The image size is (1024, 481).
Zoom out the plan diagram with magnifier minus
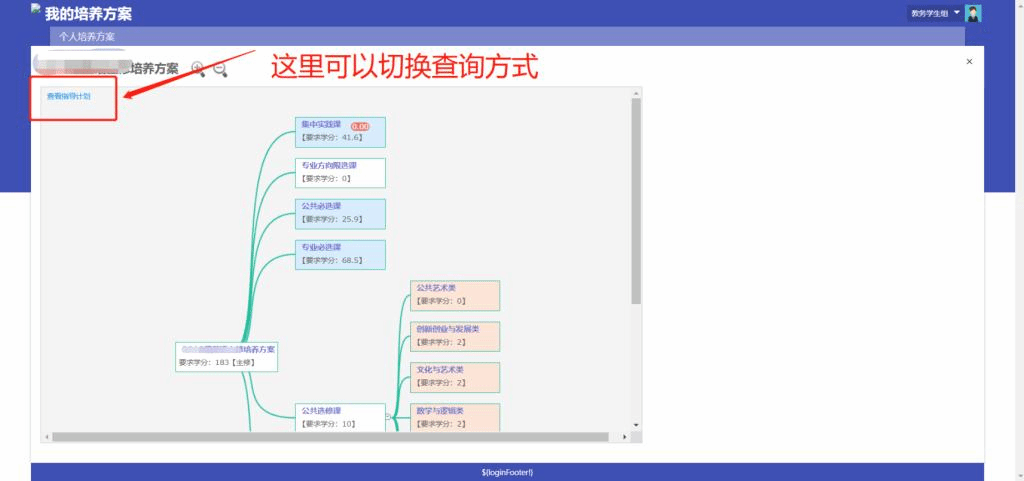pyautogui.click(x=220, y=69)
